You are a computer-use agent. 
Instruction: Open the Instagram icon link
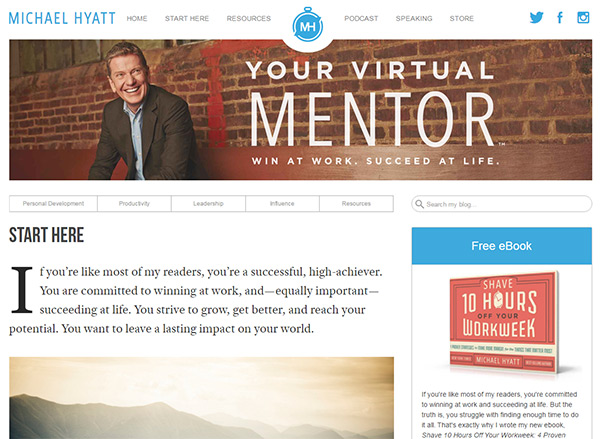[x=583, y=18]
